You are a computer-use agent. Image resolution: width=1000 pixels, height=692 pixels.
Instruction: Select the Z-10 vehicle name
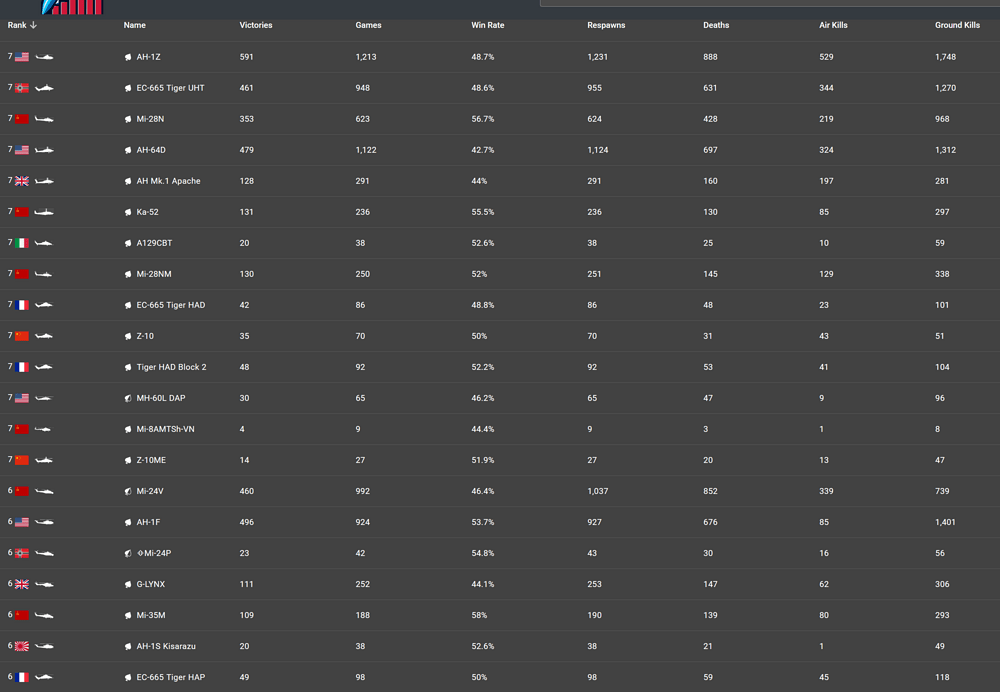click(x=145, y=336)
